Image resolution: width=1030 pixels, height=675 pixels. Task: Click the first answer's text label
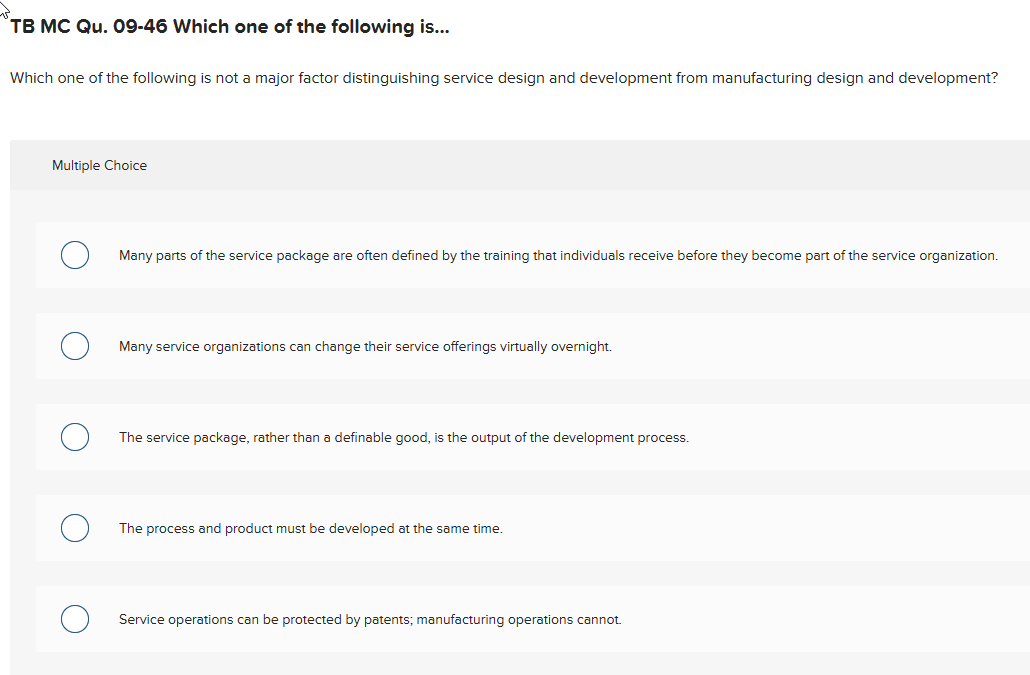(557, 255)
